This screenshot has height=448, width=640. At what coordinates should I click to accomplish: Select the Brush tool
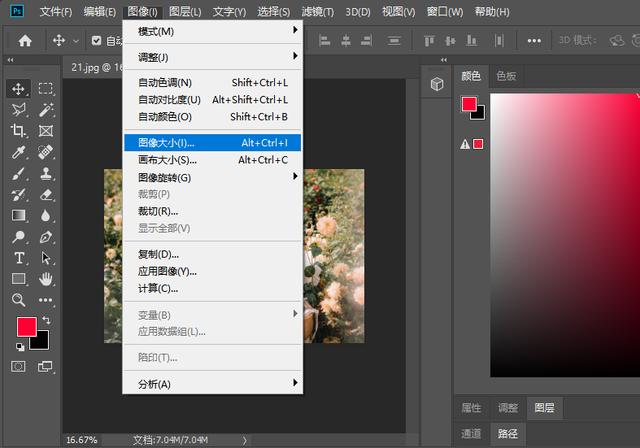(18, 173)
